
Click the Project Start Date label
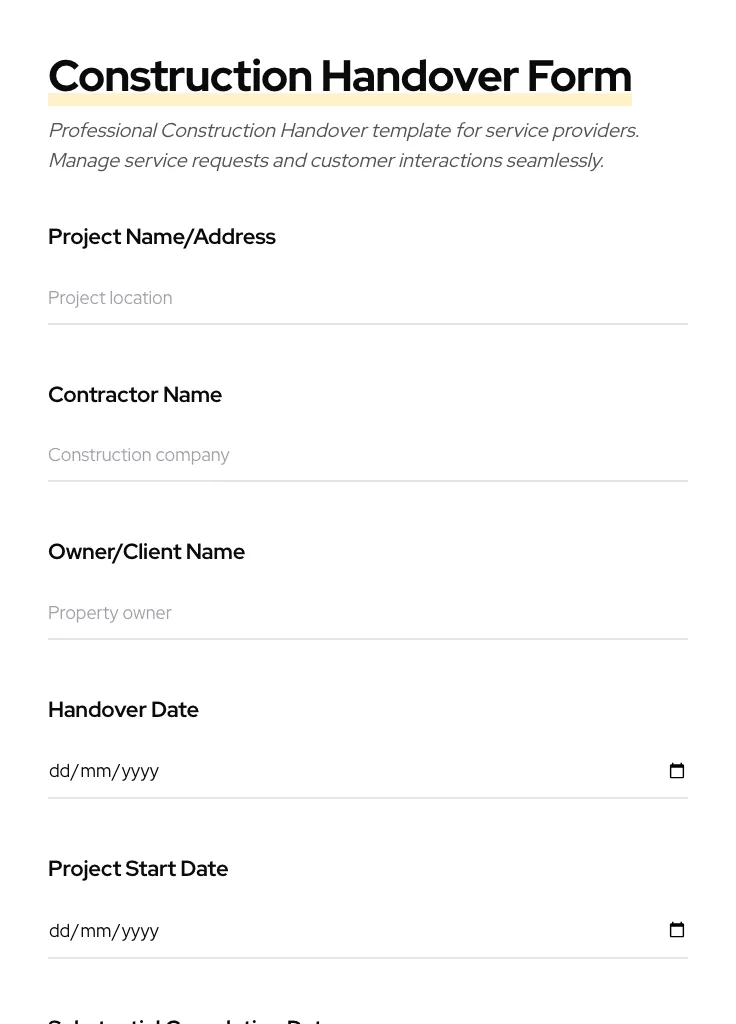coord(138,869)
